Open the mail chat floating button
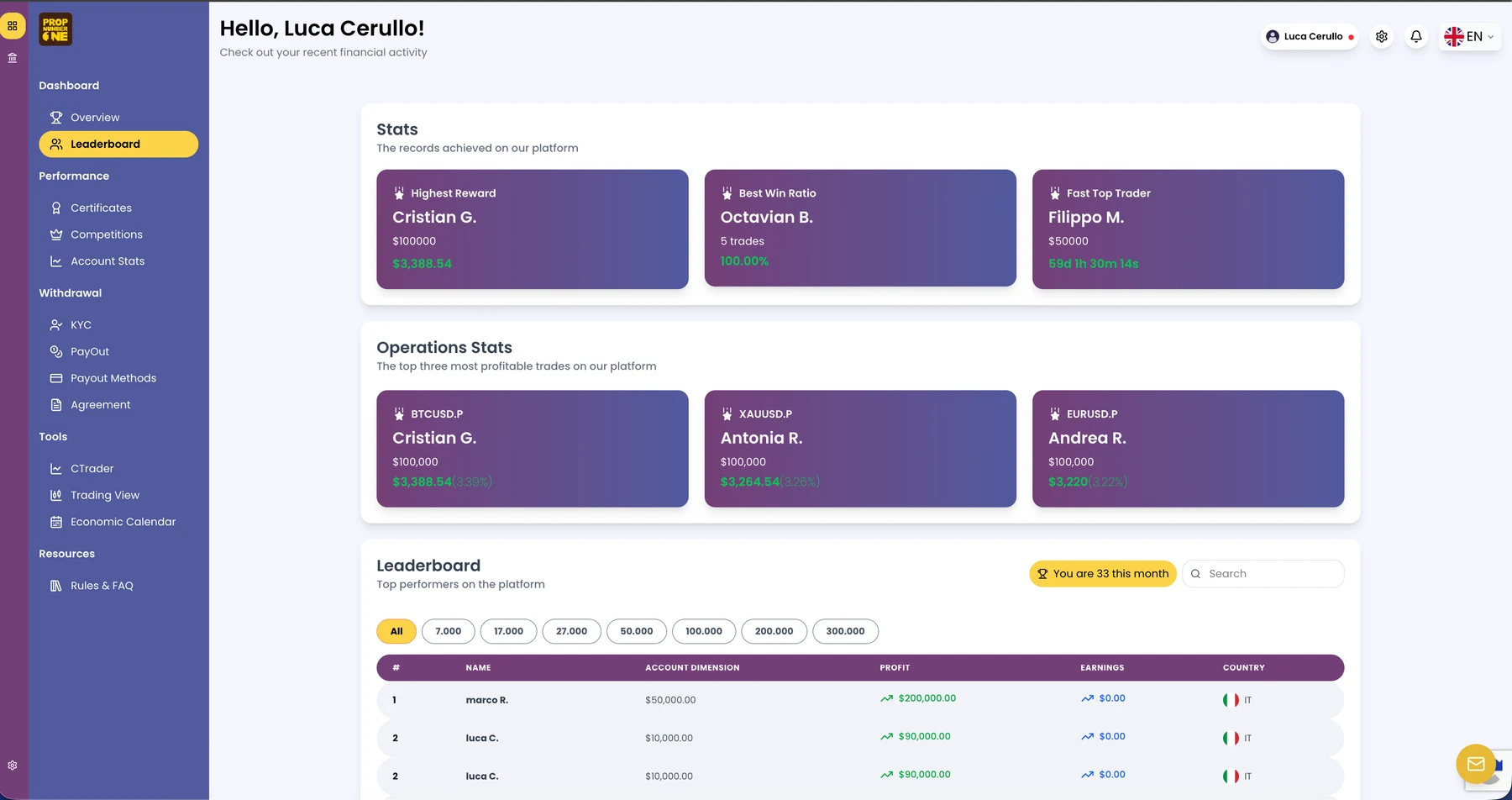 pyautogui.click(x=1476, y=764)
